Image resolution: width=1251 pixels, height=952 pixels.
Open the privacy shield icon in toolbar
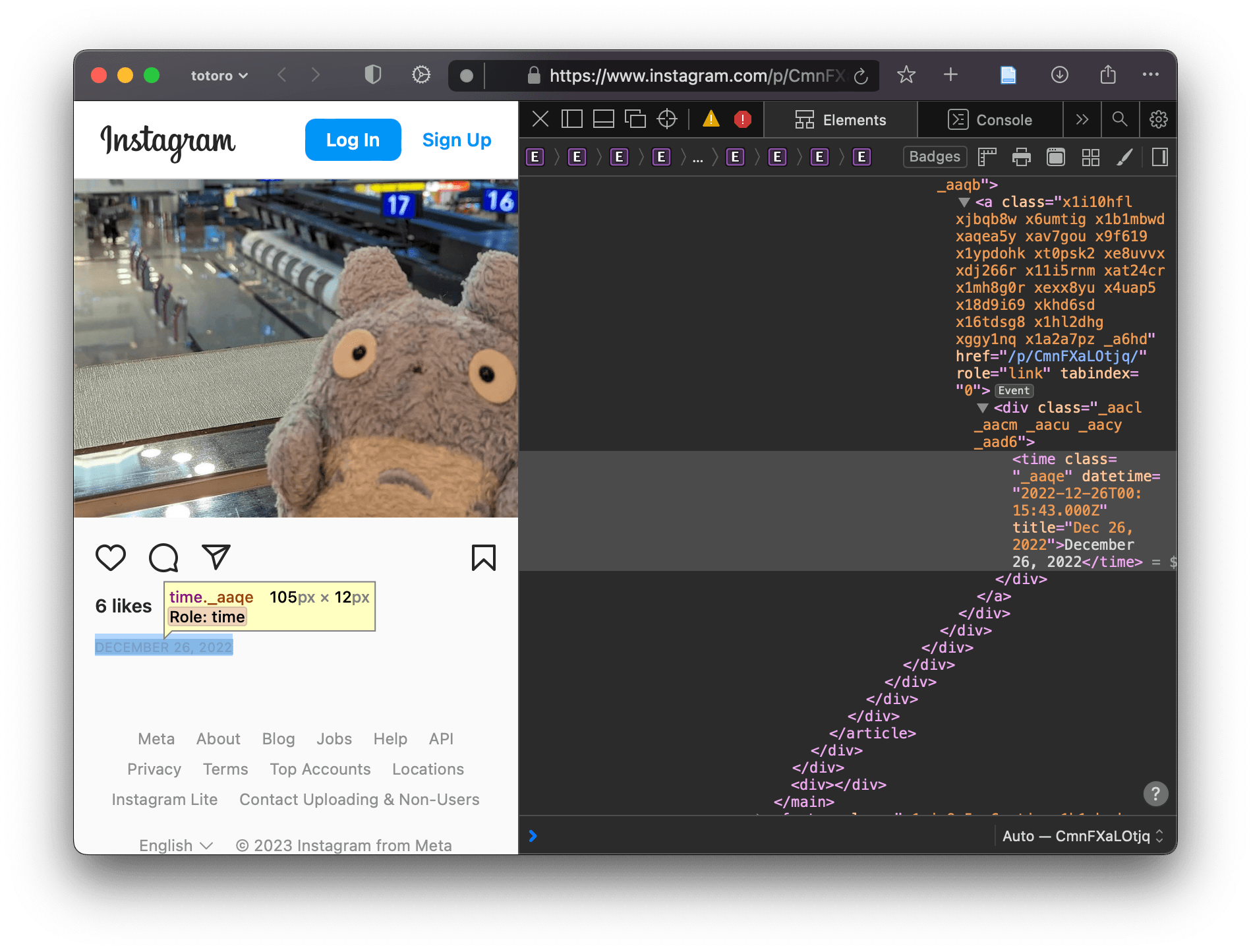(x=373, y=74)
